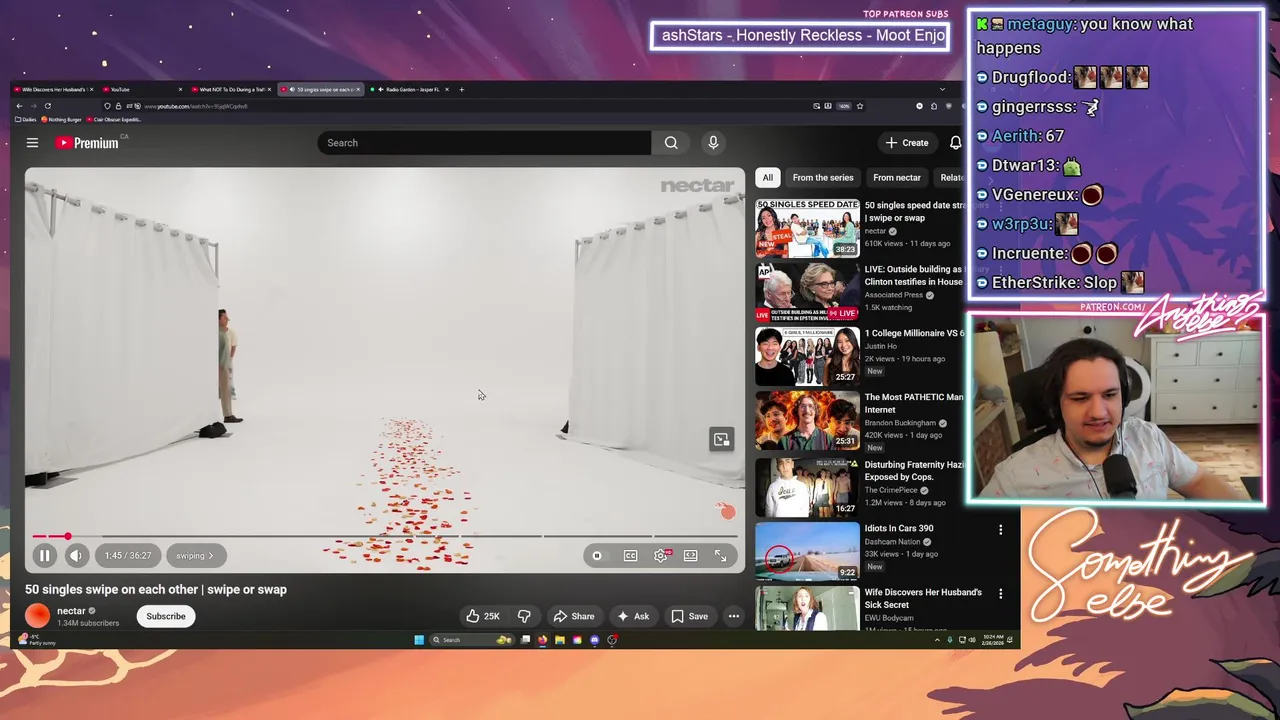Open the 'swiping' chapter list
Screen dimensions: 1280x720
(x=196, y=556)
